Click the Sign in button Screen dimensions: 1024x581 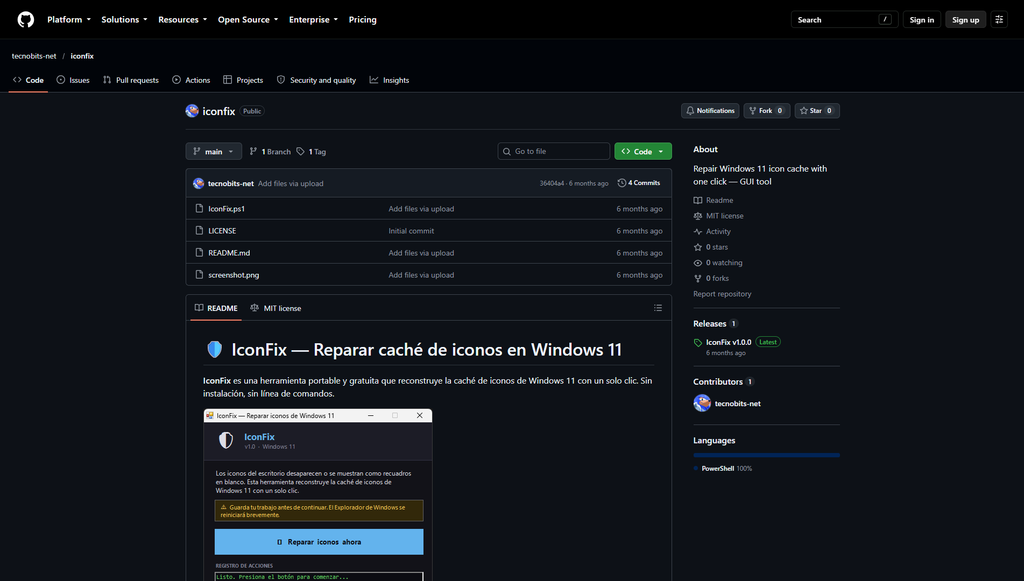tap(921, 20)
